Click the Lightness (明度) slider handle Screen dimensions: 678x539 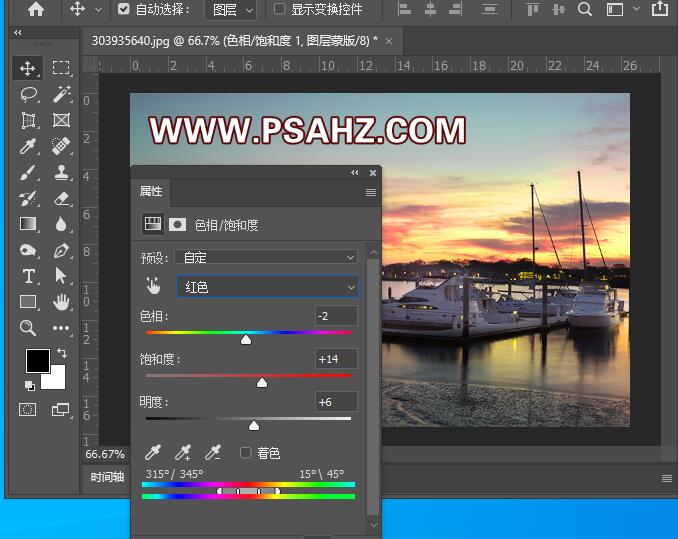click(254, 426)
